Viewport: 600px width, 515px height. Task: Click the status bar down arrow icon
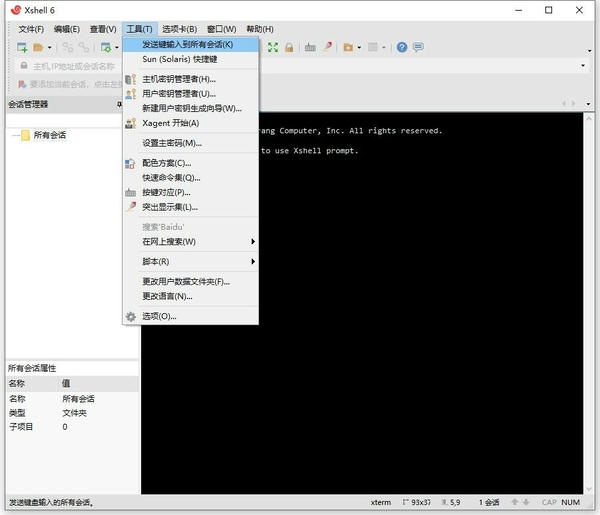pos(527,502)
